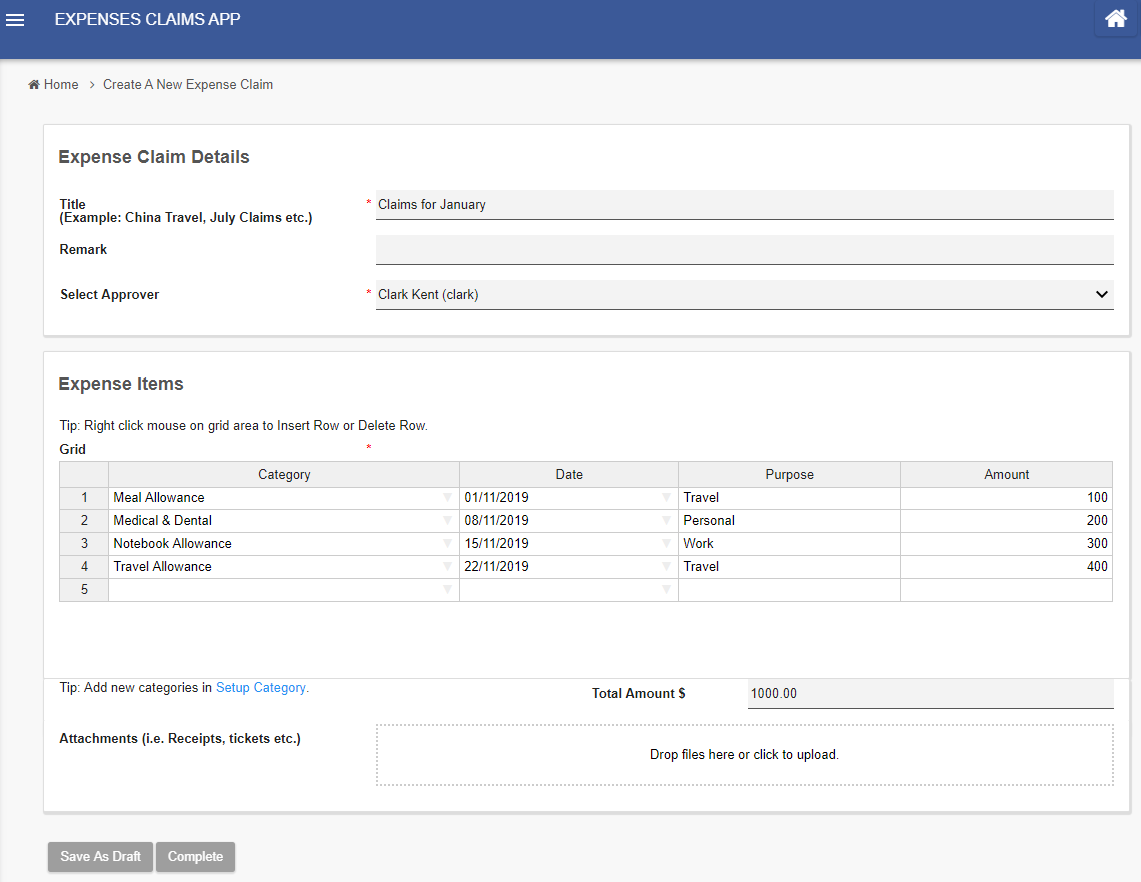Viewport: 1141px width, 882px height.
Task: Click the Purpose cell containing Work
Action: [x=788, y=544]
